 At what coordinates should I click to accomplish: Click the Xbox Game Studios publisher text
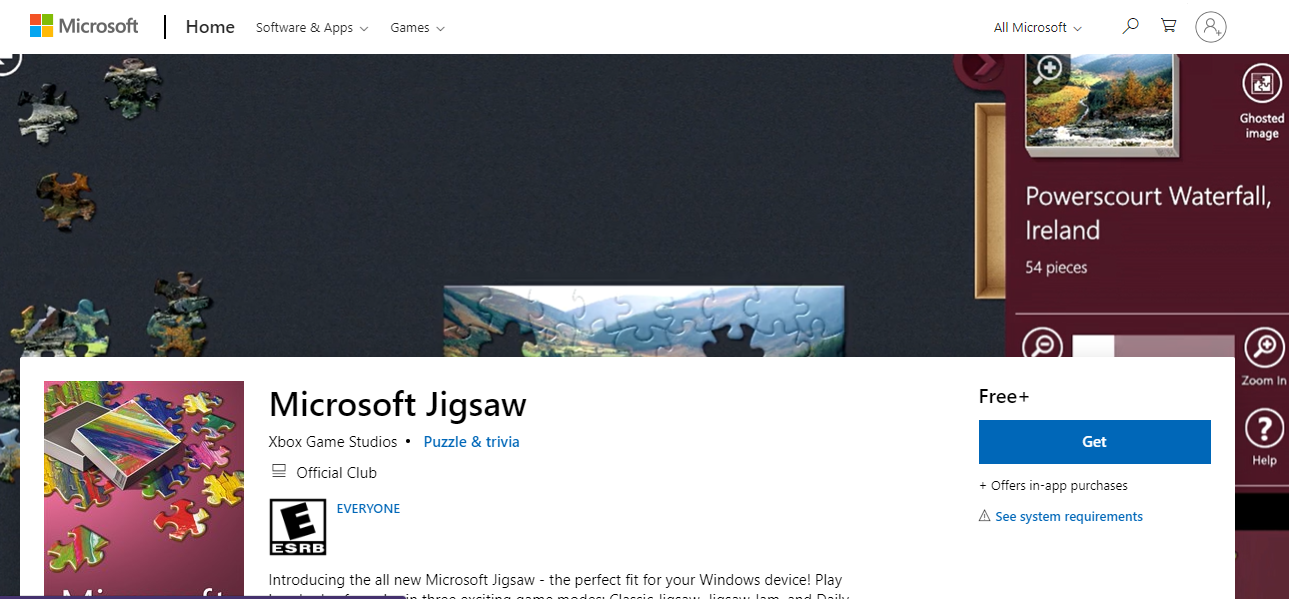click(333, 442)
